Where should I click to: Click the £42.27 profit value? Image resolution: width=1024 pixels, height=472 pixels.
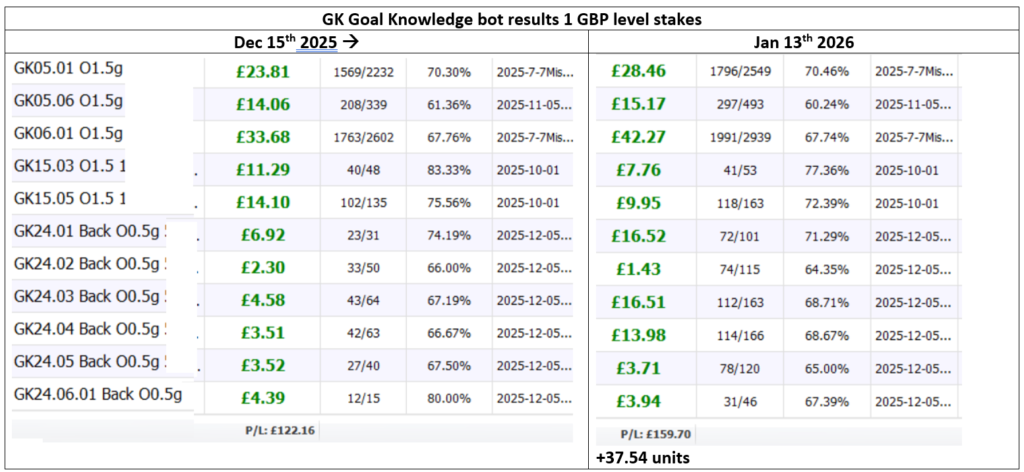click(x=641, y=138)
